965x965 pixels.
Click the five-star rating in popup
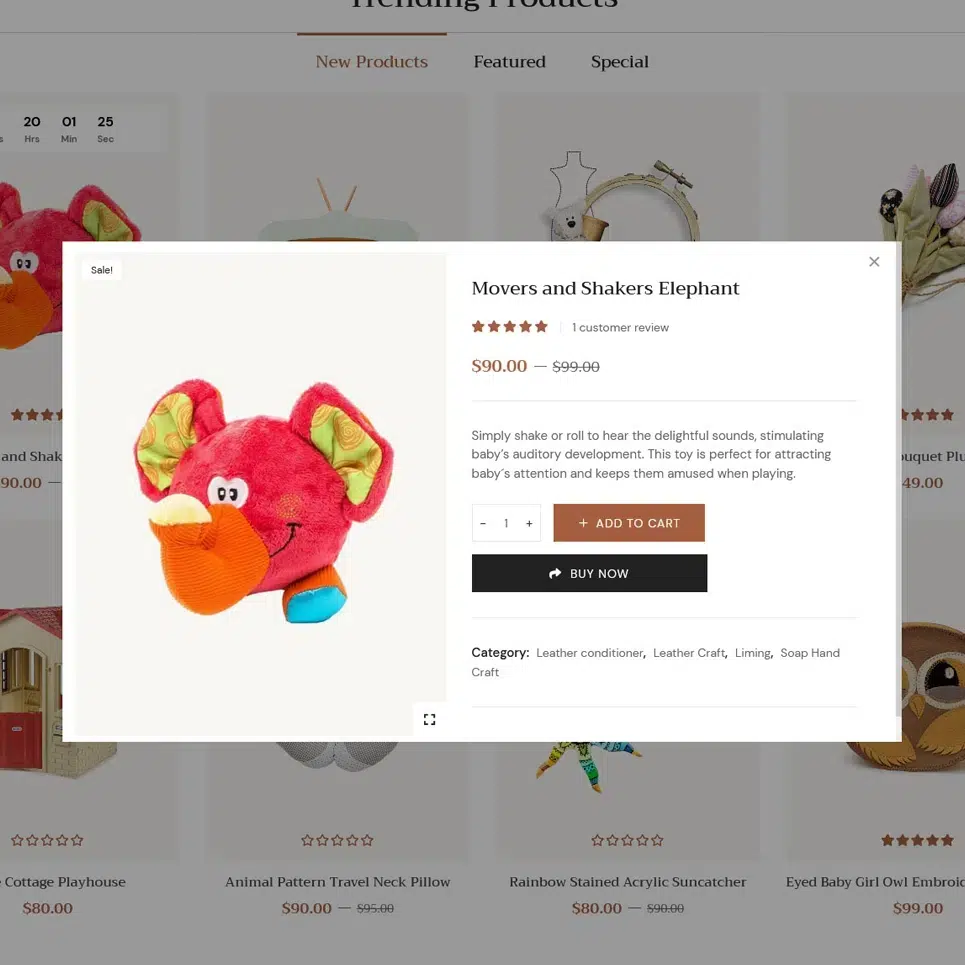pos(510,327)
